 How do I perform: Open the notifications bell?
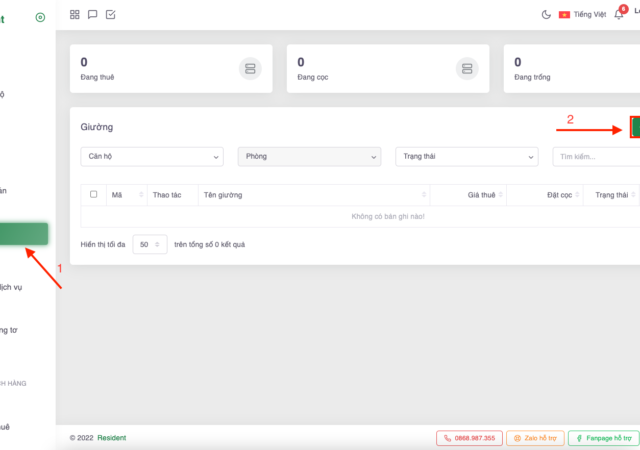click(618, 15)
